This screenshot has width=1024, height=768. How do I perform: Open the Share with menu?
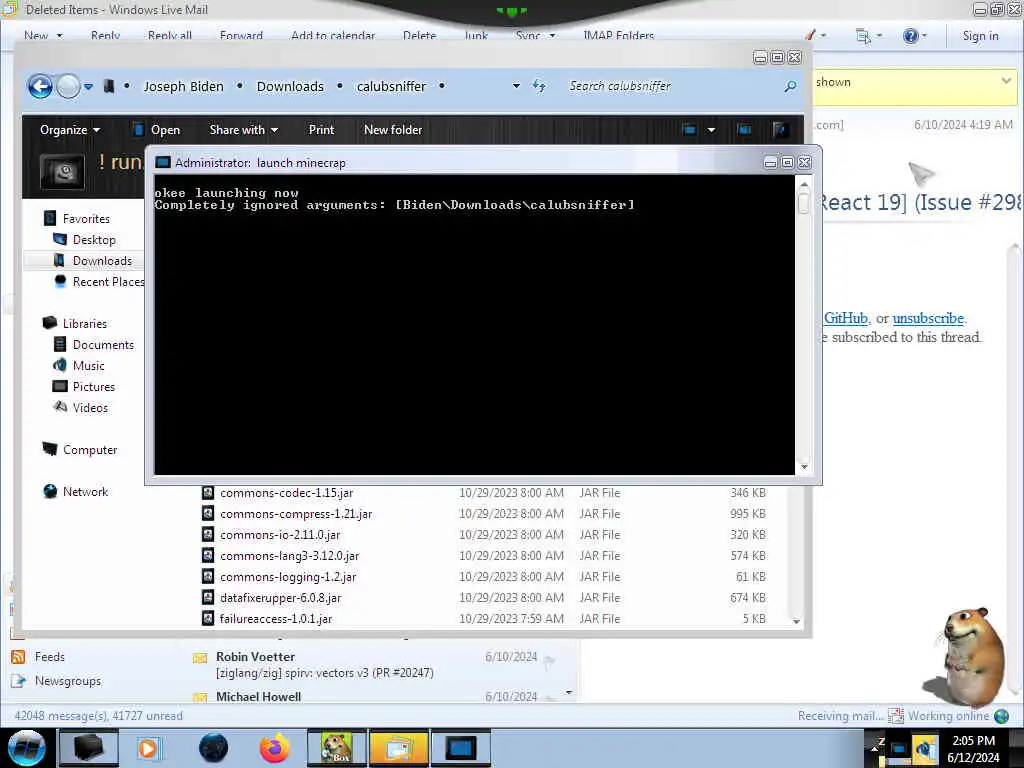point(244,129)
